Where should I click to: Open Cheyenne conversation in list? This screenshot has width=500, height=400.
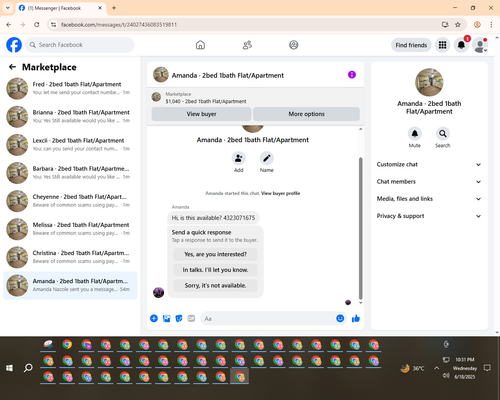(x=70, y=201)
